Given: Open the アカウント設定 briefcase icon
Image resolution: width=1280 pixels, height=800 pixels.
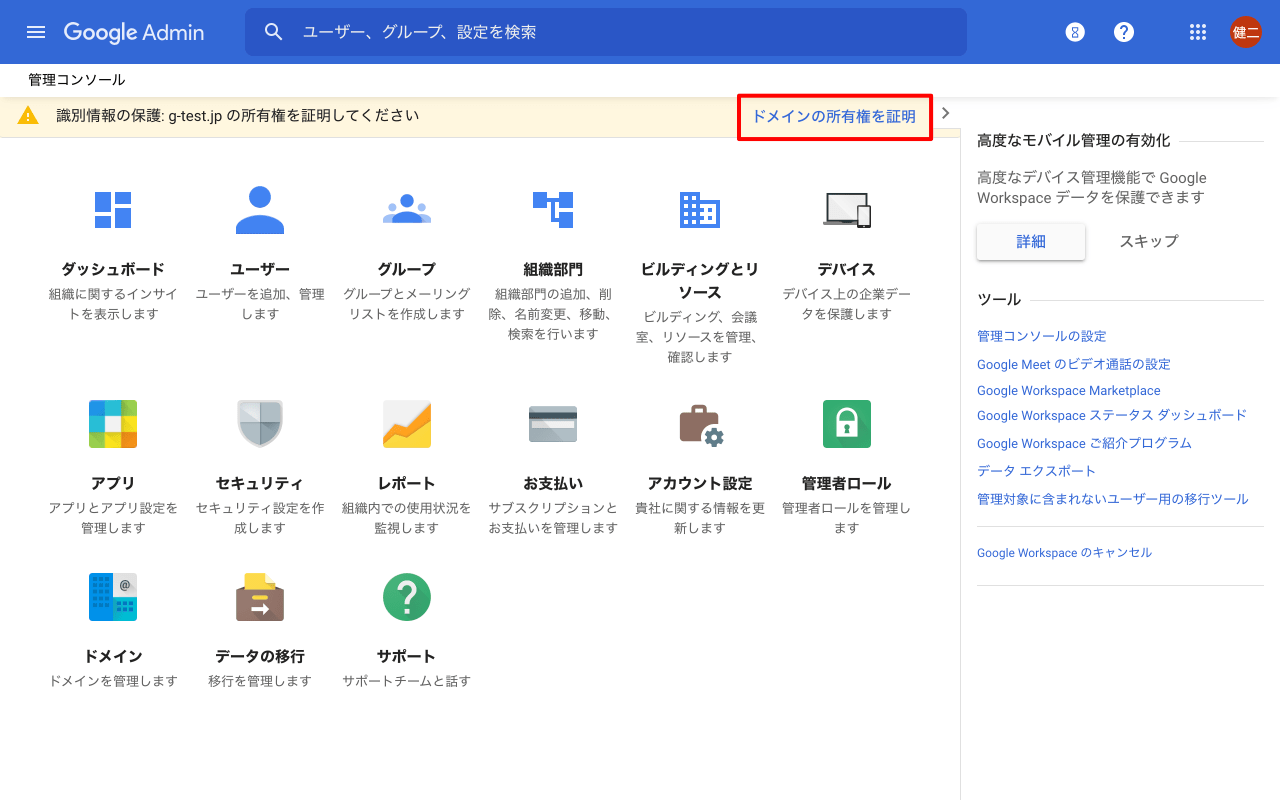Looking at the screenshot, I should (701, 425).
